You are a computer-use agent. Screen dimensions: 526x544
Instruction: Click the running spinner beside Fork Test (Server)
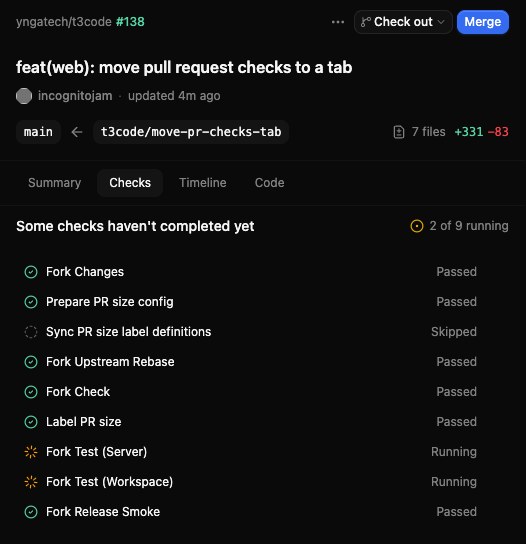[31, 452]
